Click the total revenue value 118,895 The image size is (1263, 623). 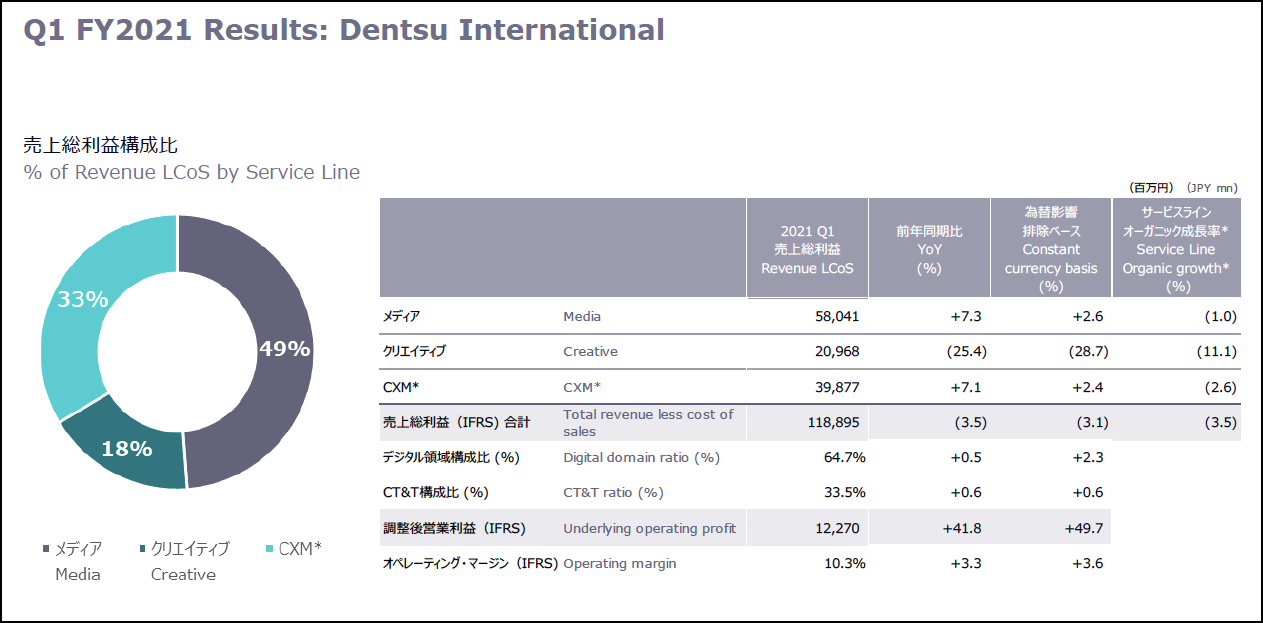(833, 422)
